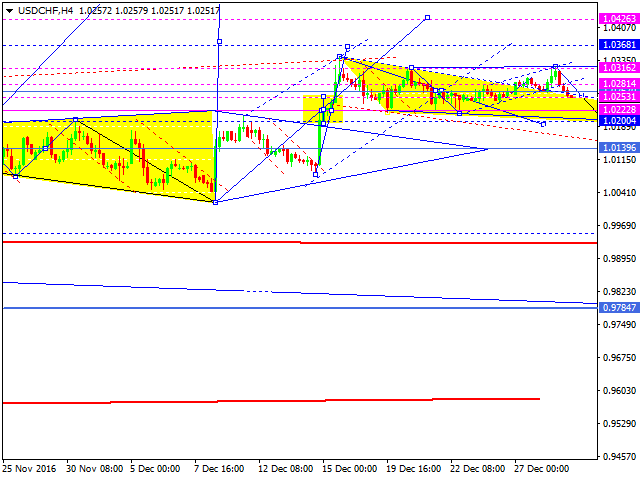Click the 1.01150 price scale value

620,160
